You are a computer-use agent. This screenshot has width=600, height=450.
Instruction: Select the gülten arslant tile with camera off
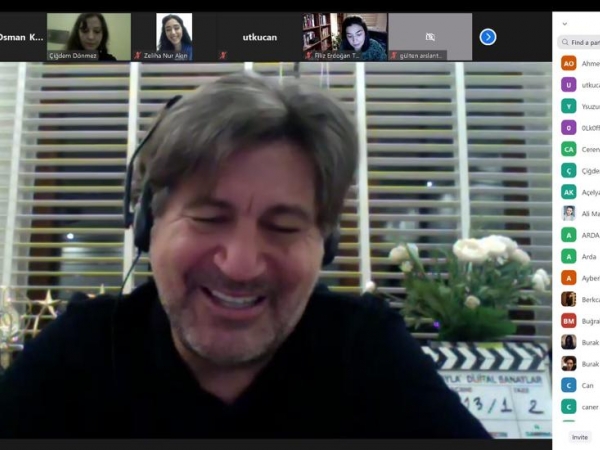[430, 37]
